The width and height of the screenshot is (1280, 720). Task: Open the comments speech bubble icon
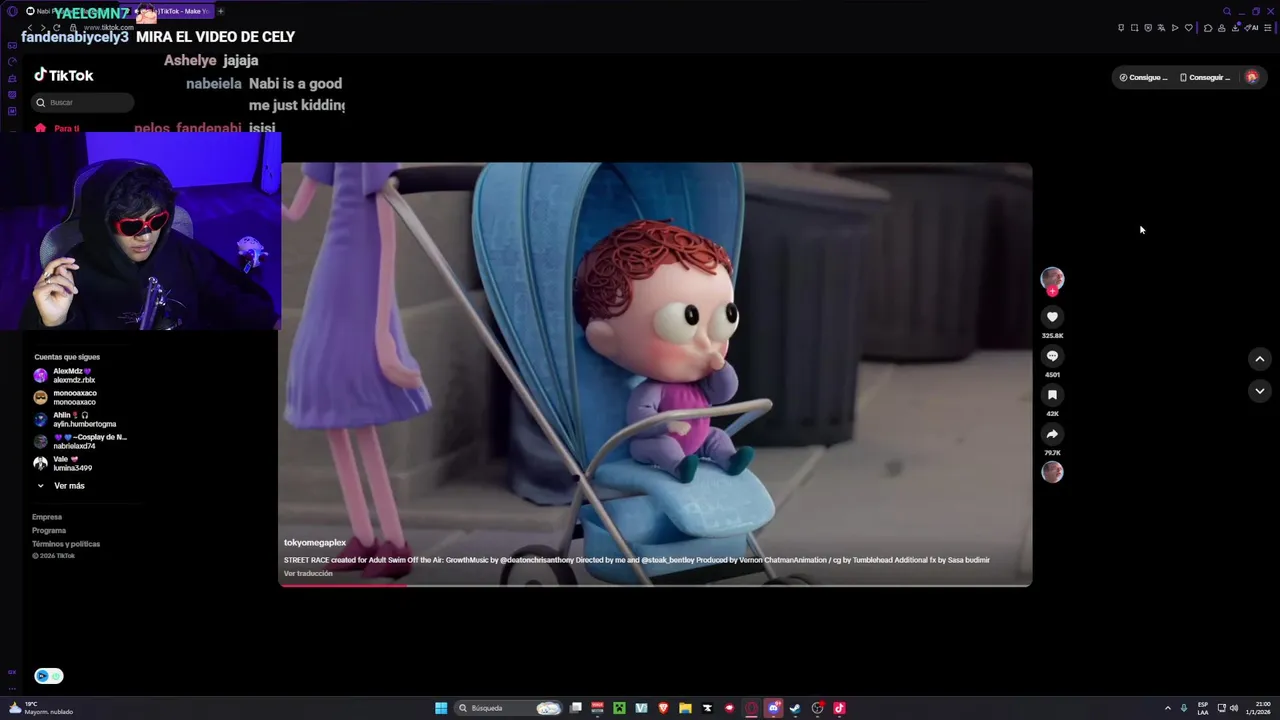[1052, 356]
